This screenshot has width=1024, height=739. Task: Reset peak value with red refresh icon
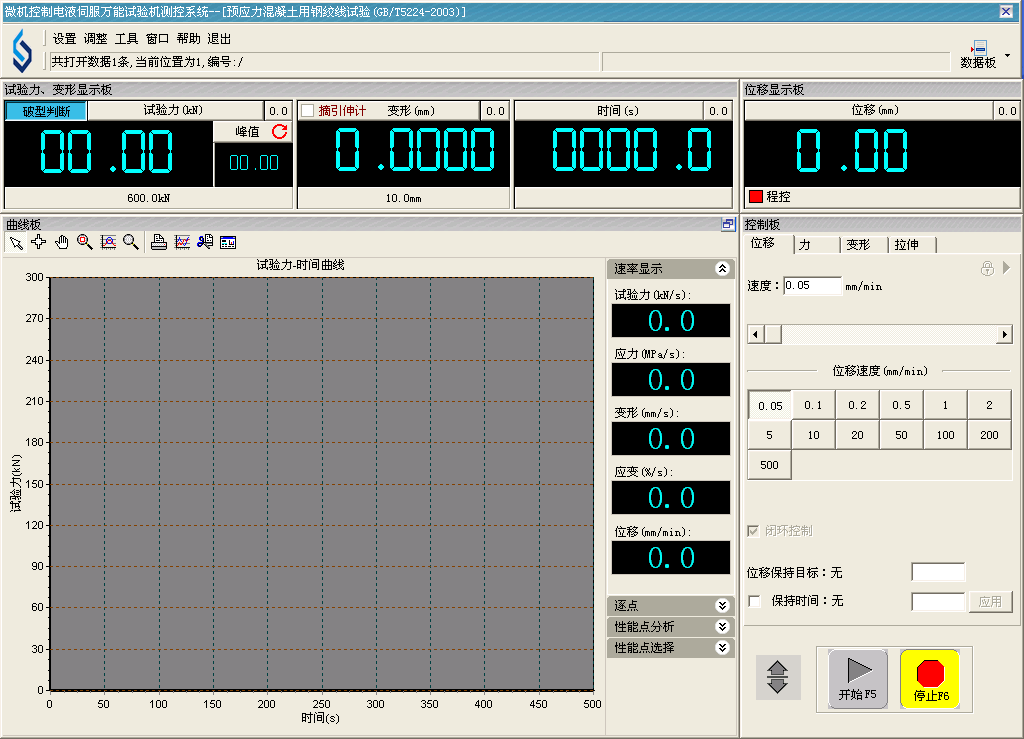point(280,131)
